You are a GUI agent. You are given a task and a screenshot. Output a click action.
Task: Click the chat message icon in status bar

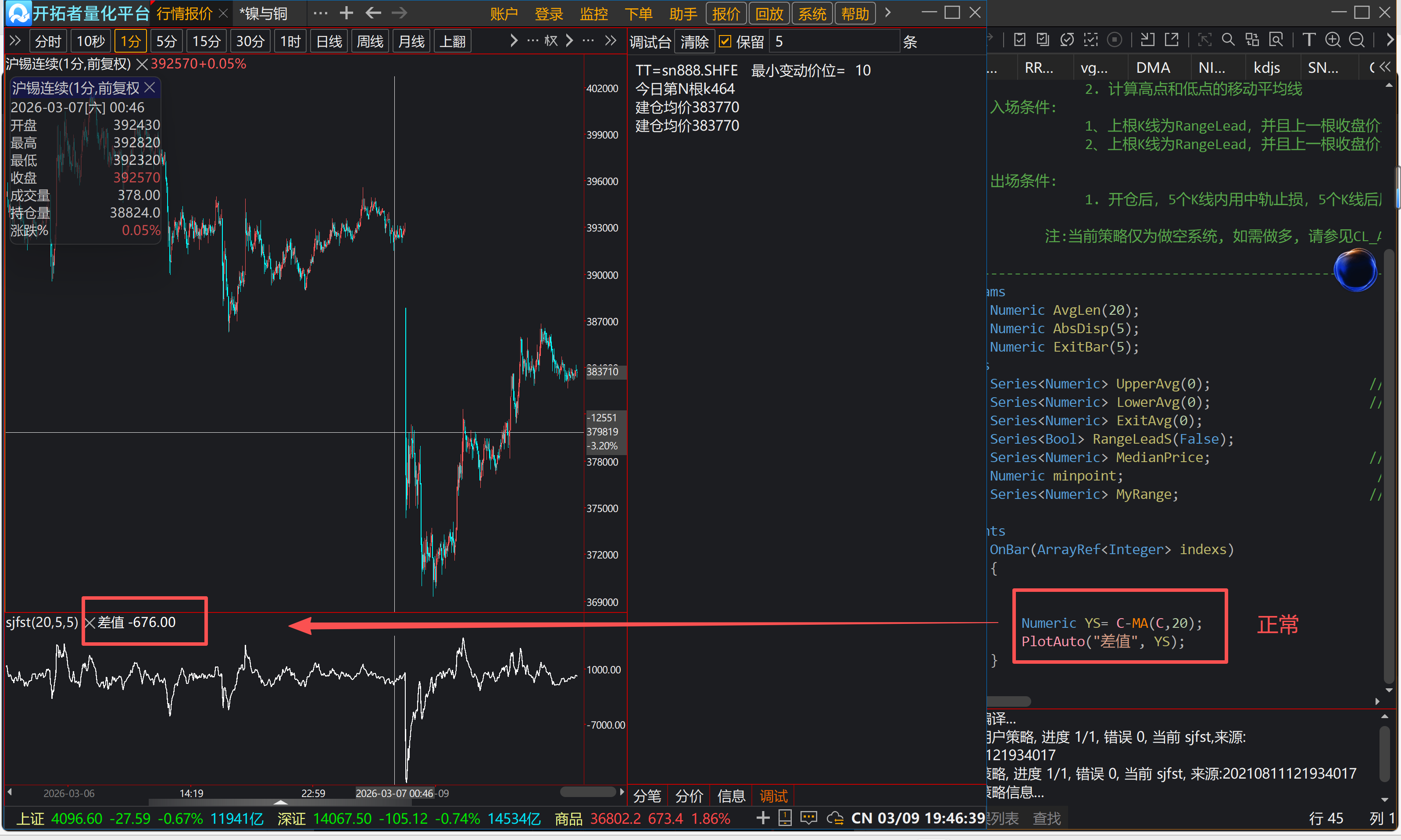(x=809, y=817)
